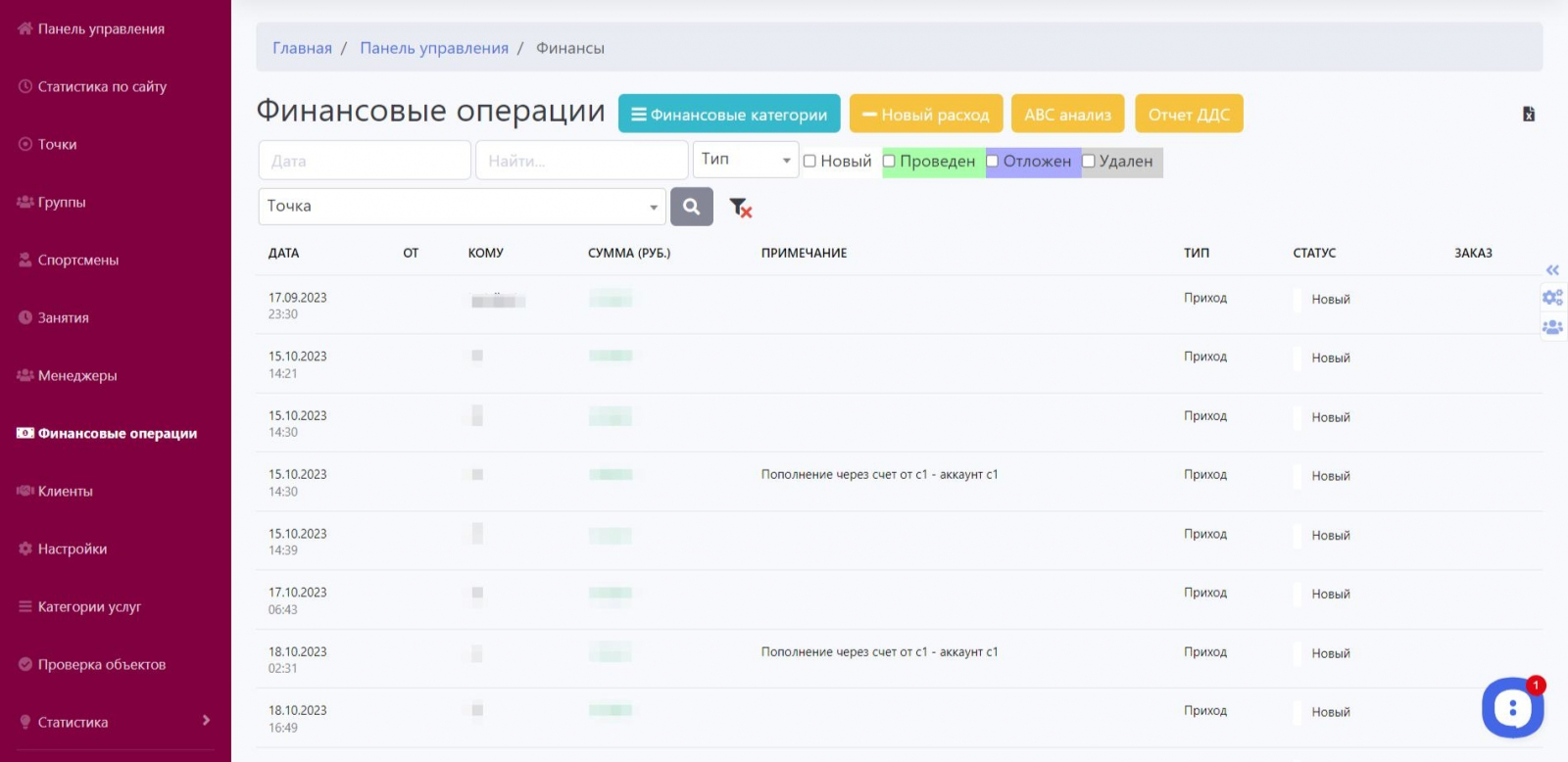Open Проверка объектов in the sidebar

(102, 664)
